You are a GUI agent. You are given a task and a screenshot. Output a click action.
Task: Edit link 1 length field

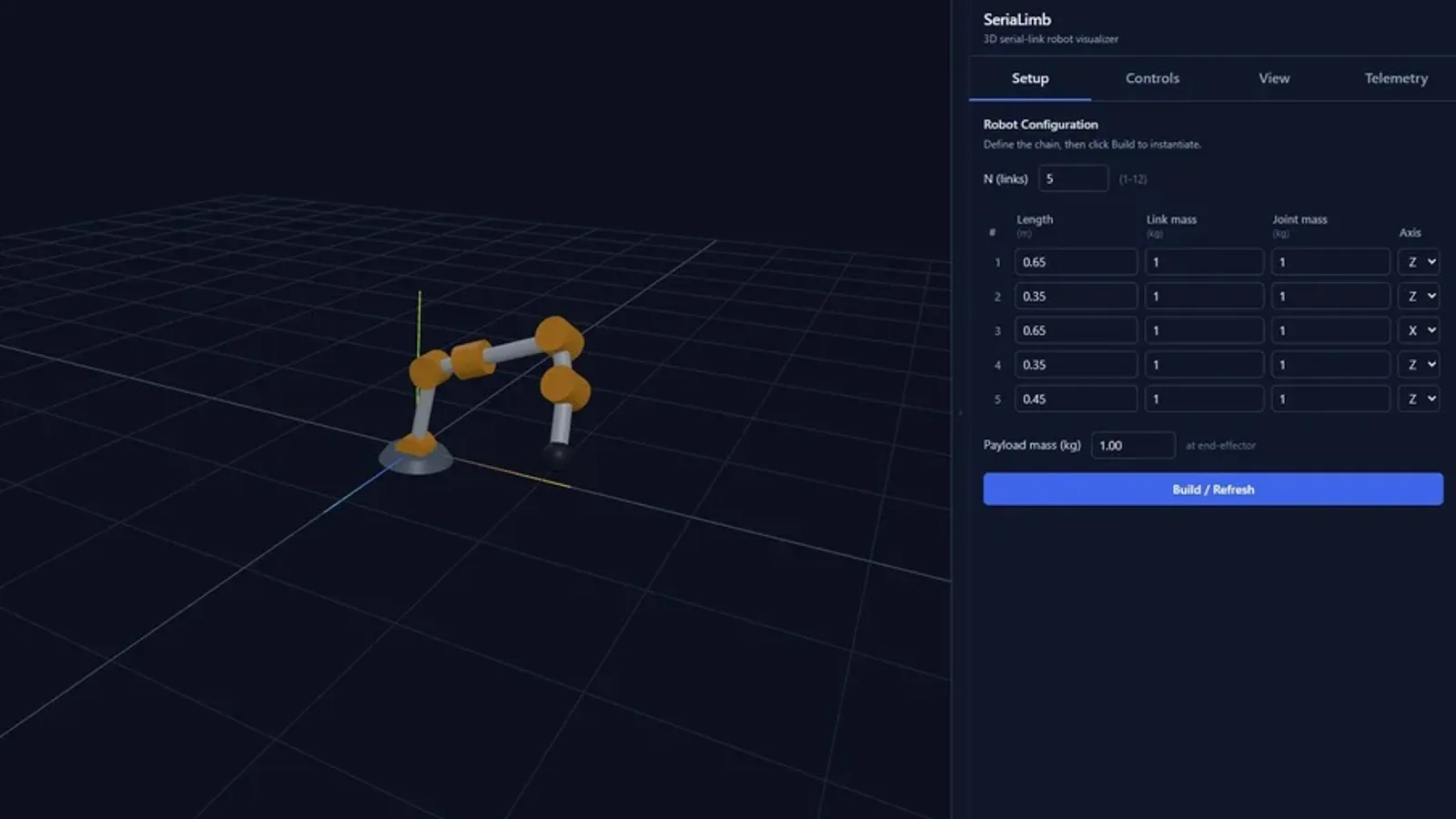point(1076,262)
